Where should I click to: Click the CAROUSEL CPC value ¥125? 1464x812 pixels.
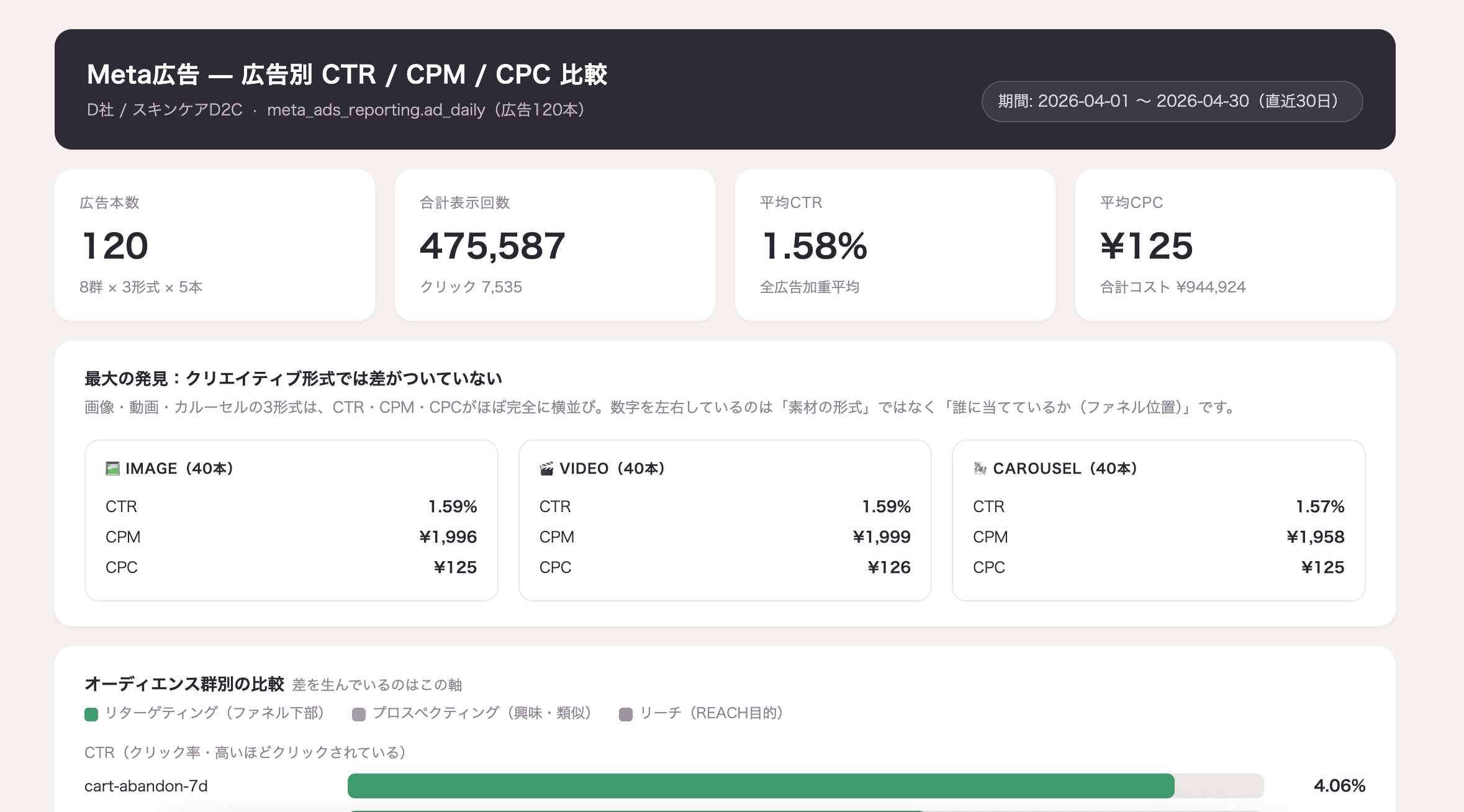point(1322,567)
